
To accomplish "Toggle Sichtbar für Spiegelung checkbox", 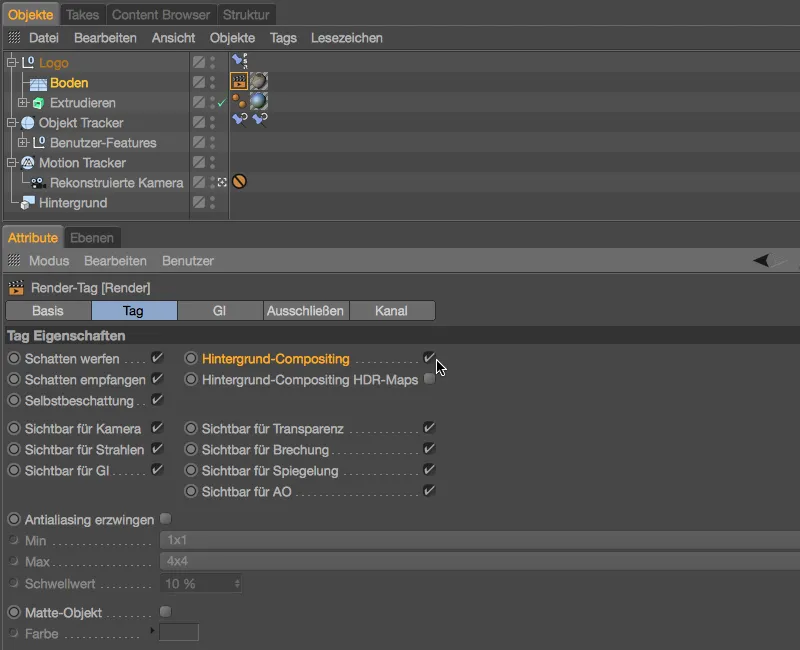I will point(429,469).
